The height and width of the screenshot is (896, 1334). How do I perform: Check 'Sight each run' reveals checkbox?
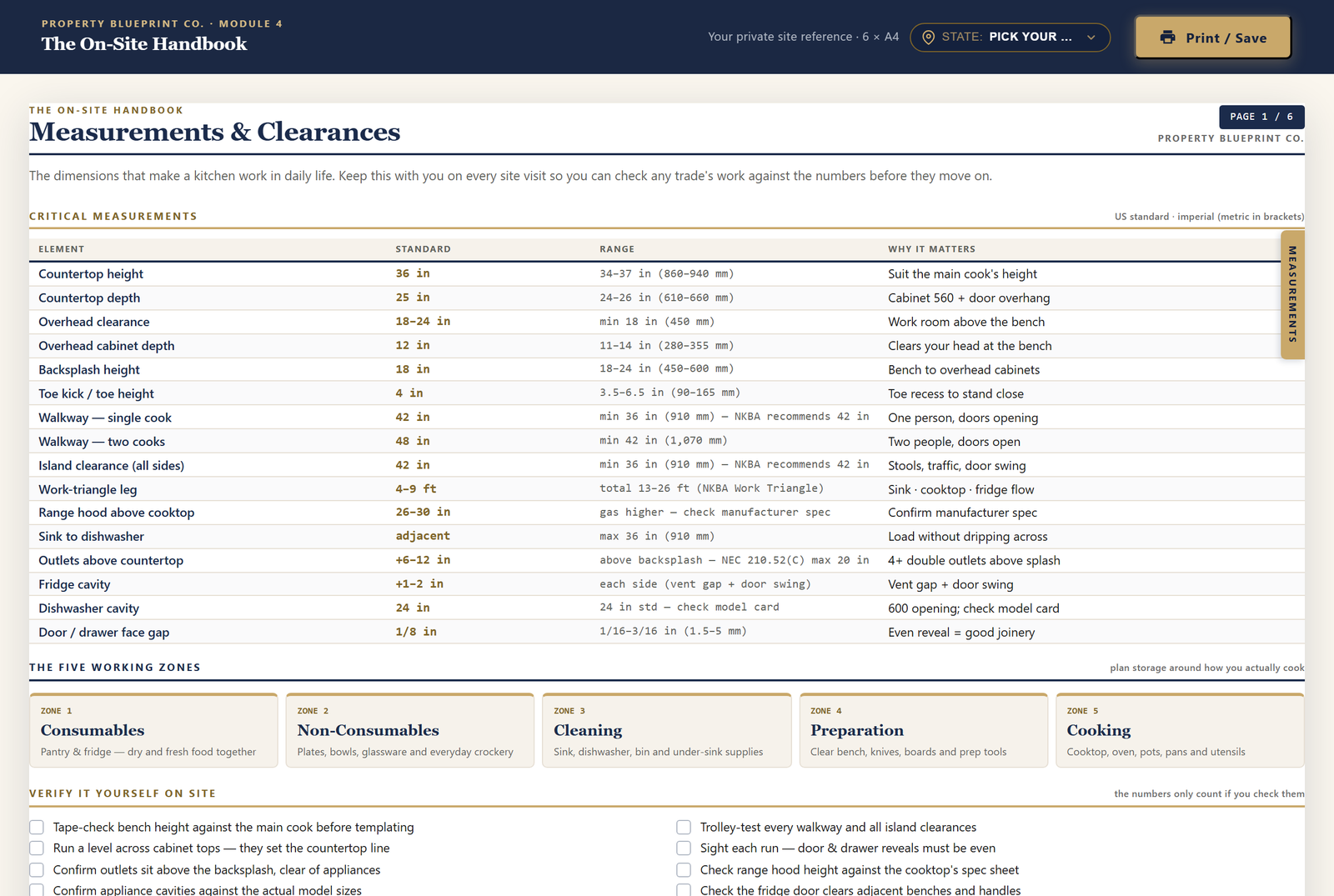pyautogui.click(x=684, y=848)
